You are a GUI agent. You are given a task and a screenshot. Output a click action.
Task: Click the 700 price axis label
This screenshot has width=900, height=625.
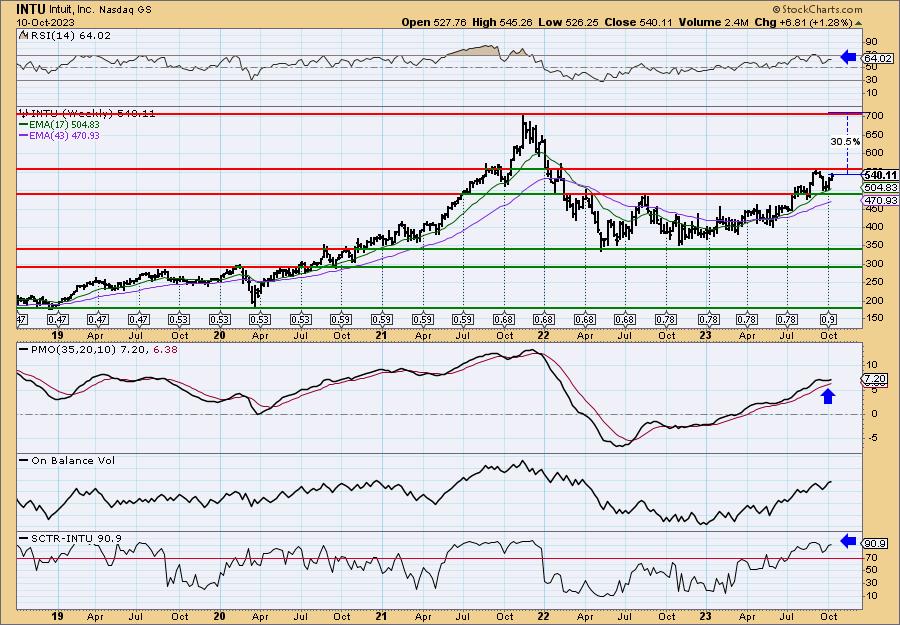(x=874, y=115)
